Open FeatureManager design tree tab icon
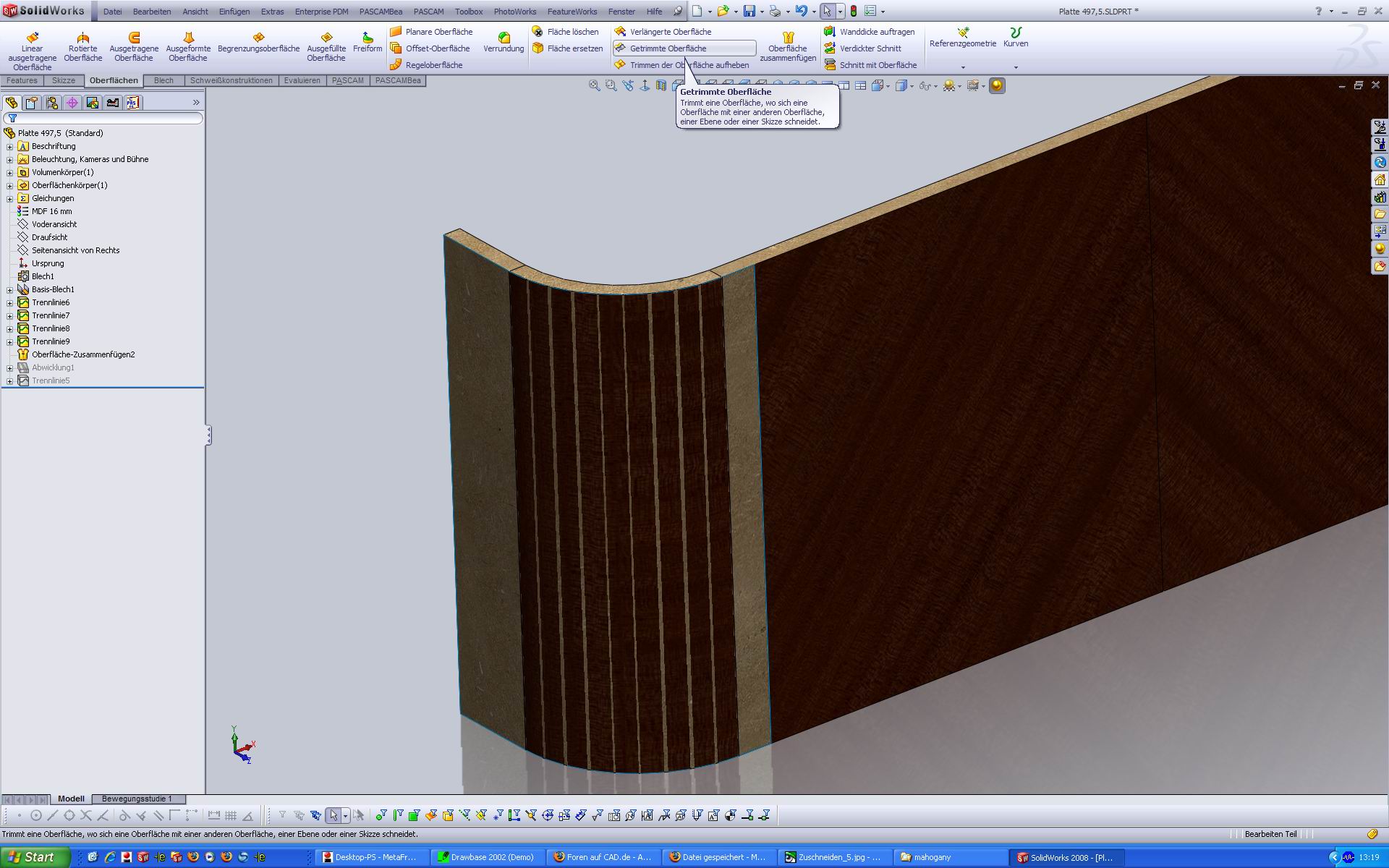 pyautogui.click(x=12, y=103)
